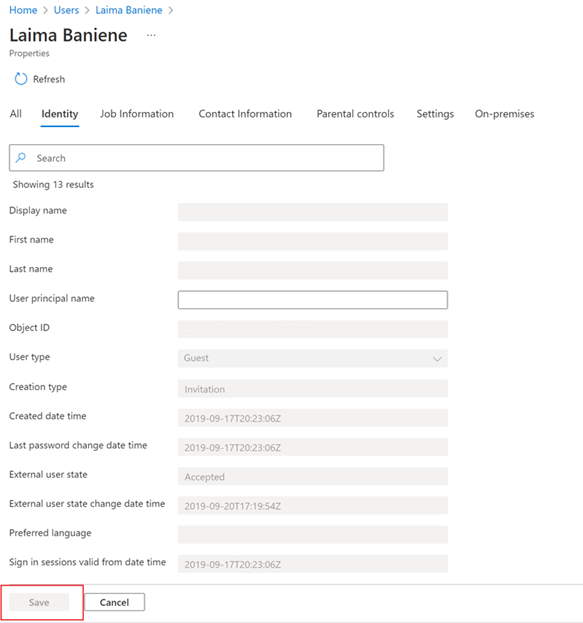Screen dimensions: 583x623
Task: Switch to the Settings tab
Action: (435, 114)
